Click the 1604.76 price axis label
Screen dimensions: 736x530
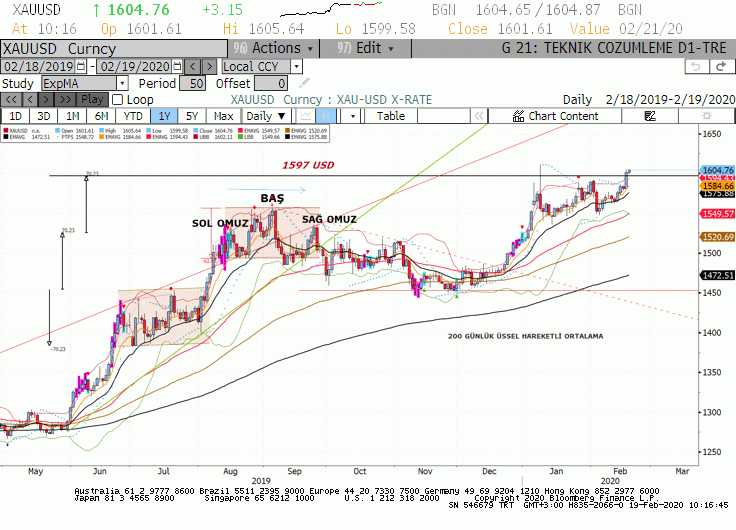click(718, 170)
